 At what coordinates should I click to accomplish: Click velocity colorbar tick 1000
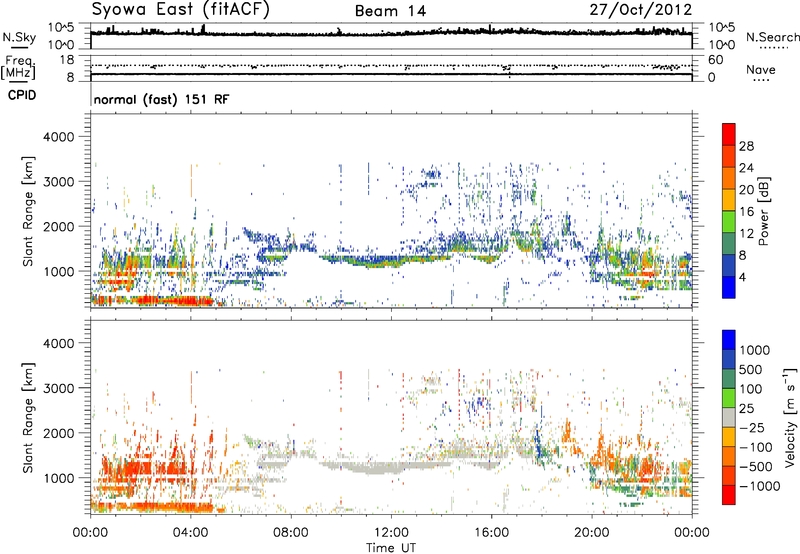[x=755, y=350]
